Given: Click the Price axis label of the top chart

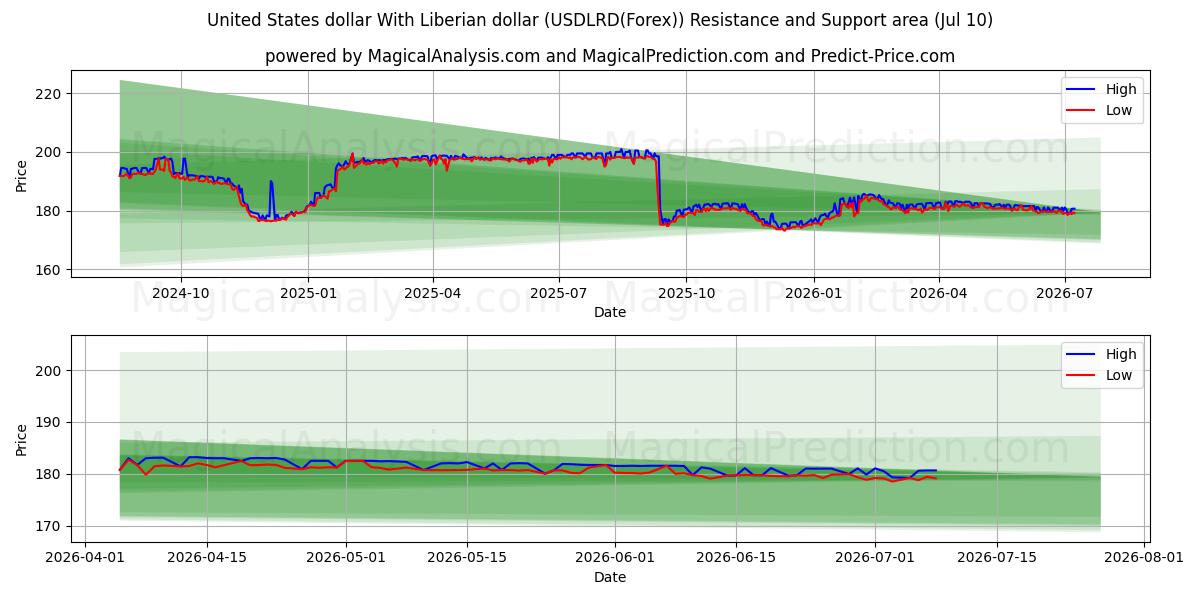Looking at the screenshot, I should click(x=22, y=174).
